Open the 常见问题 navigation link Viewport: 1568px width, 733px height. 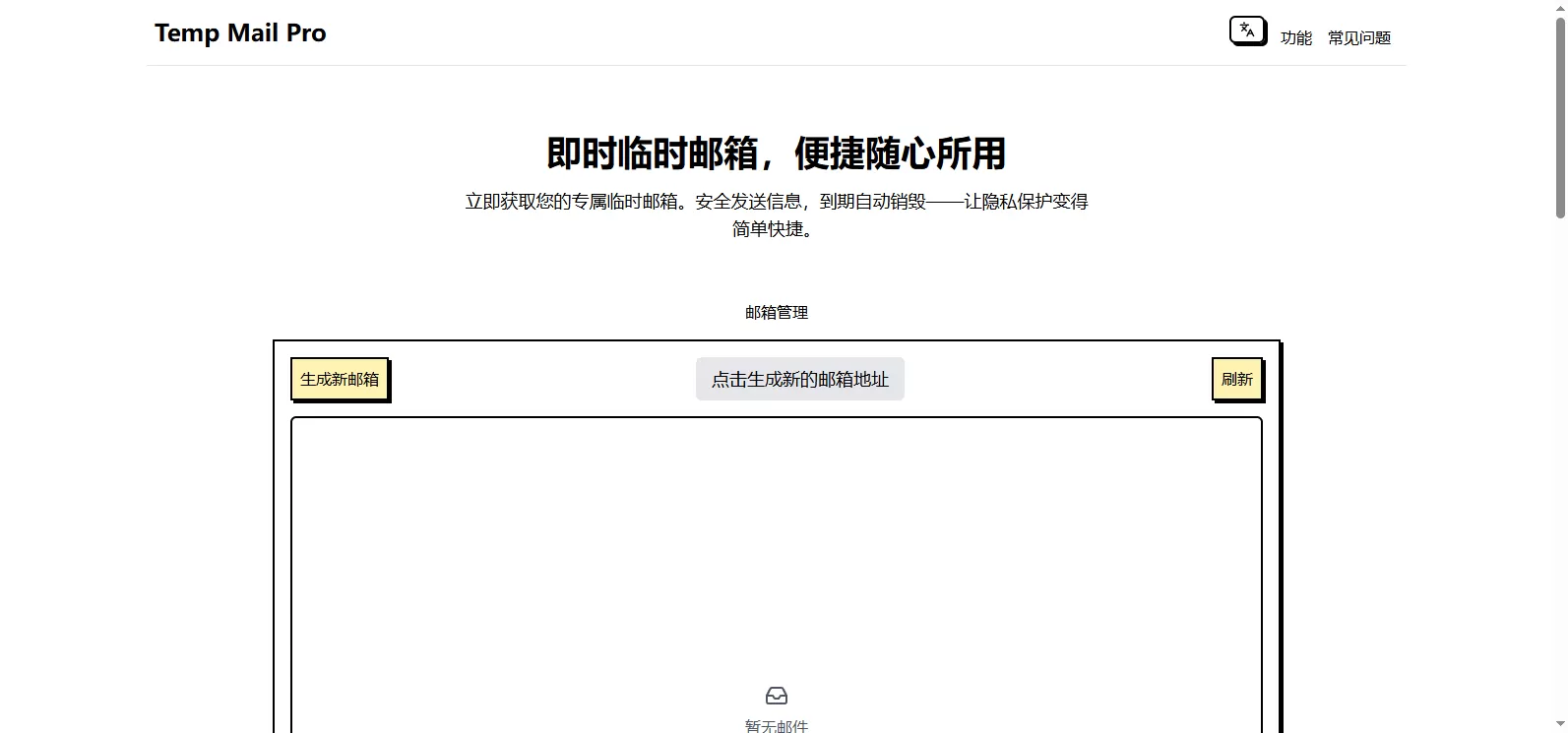click(x=1358, y=38)
